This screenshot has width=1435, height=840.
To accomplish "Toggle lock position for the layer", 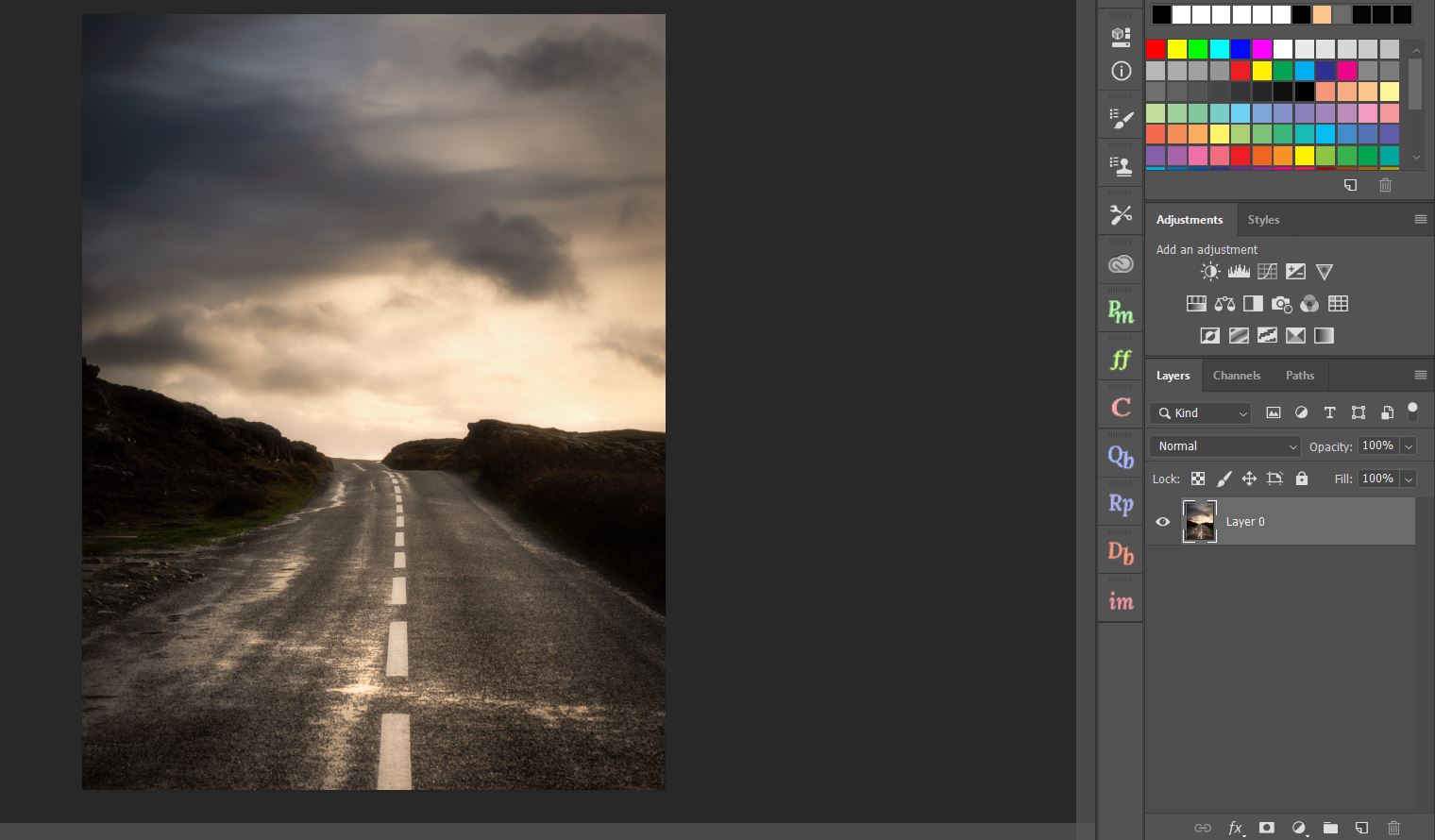I will (x=1249, y=479).
